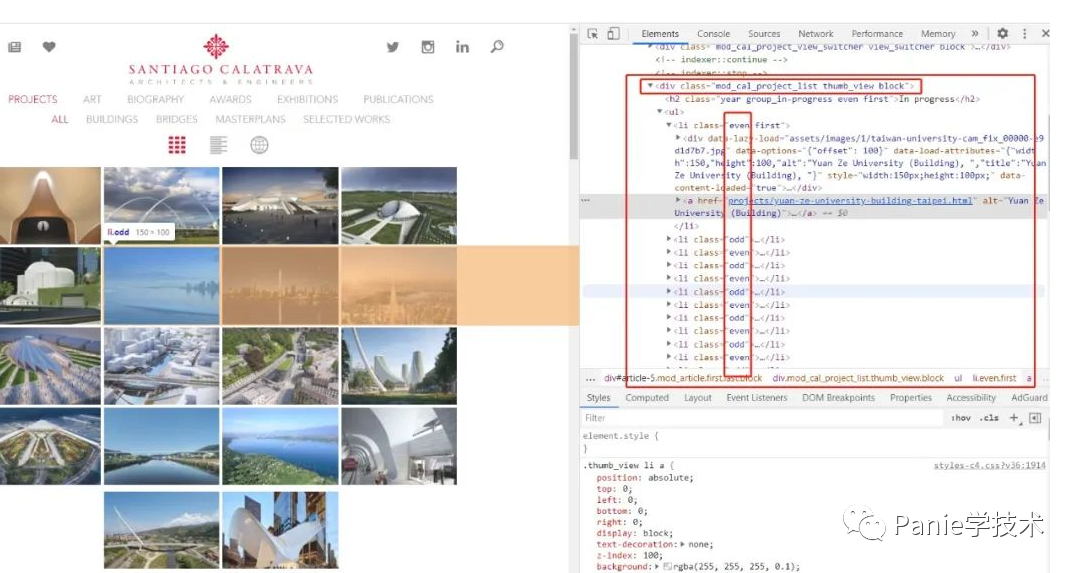Switch to the list view icon
This screenshot has height=573, width=1080.
pos(218,145)
